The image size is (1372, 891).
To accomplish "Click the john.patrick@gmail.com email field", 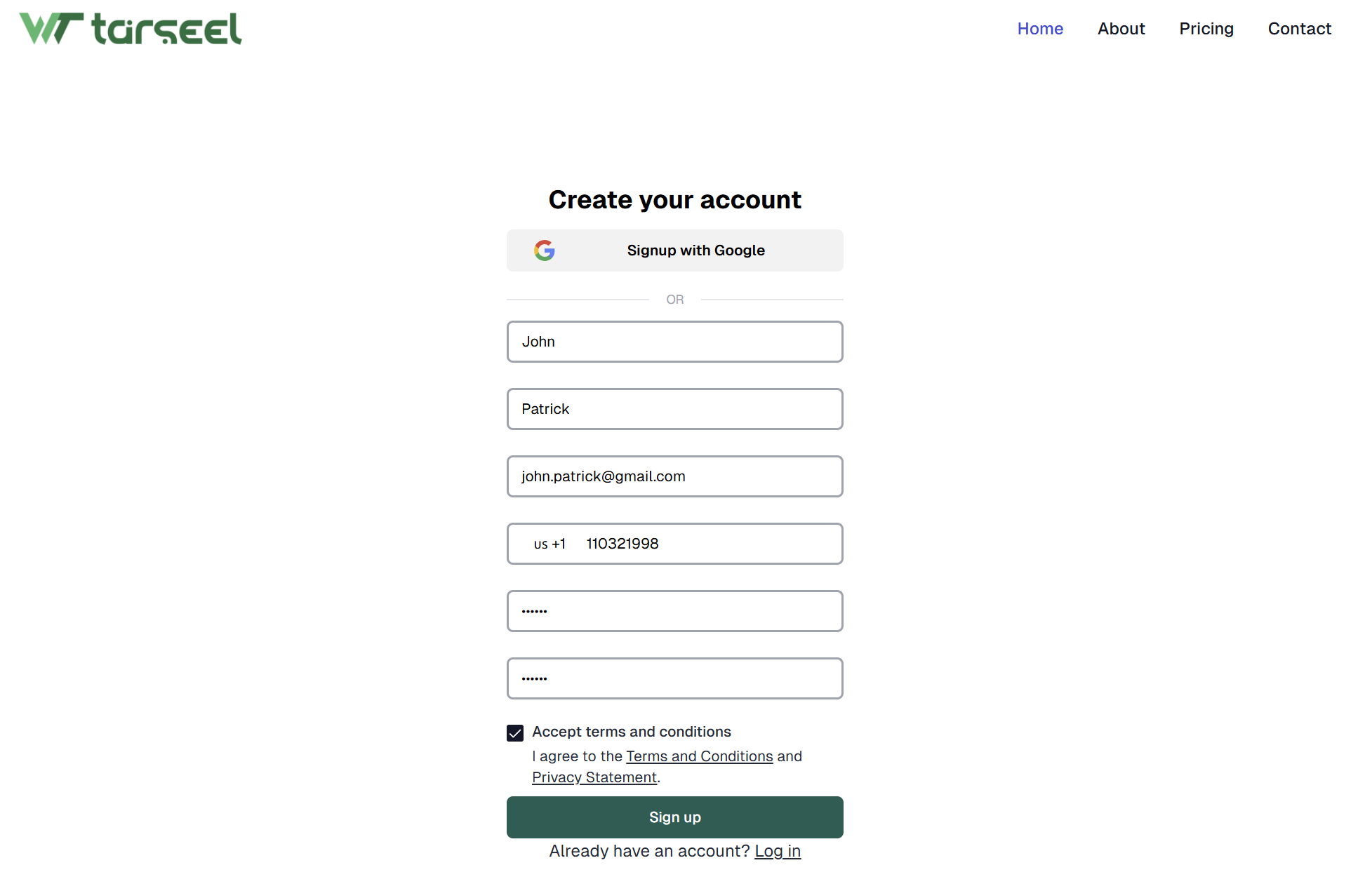I will tap(675, 476).
